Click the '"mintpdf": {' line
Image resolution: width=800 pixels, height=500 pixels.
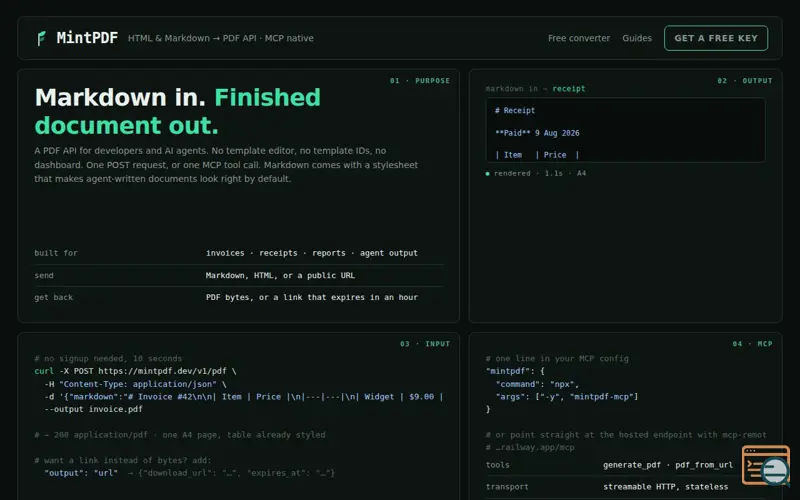coord(515,371)
